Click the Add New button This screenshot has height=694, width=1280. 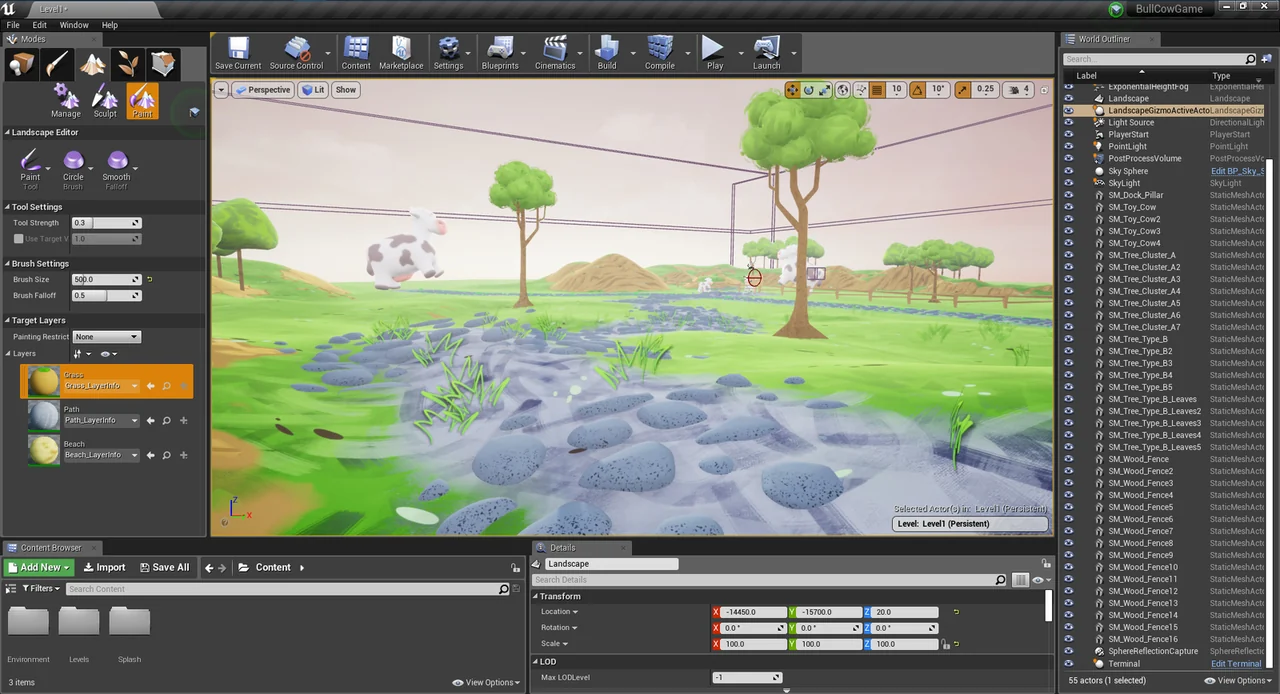tap(39, 567)
